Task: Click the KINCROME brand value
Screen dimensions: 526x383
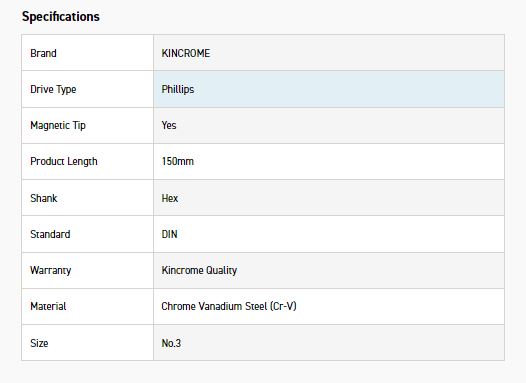Action: point(186,53)
